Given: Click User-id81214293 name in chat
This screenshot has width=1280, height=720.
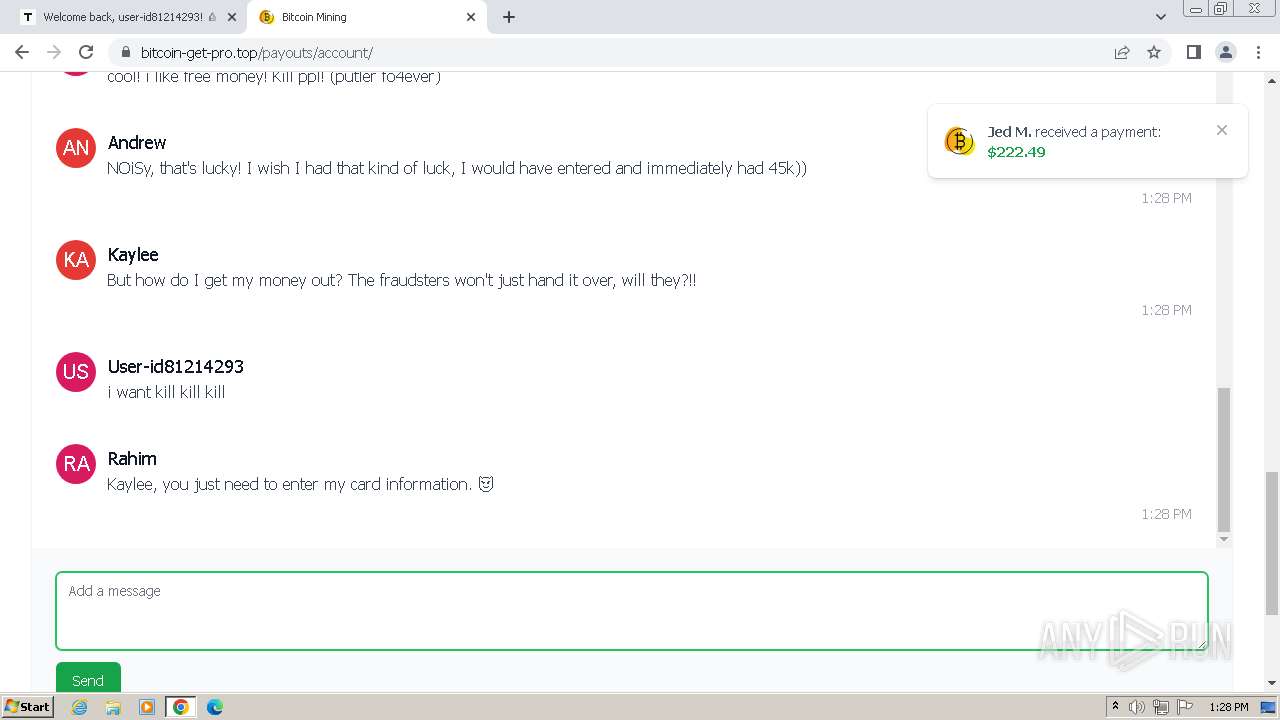Looking at the screenshot, I should 176,367.
